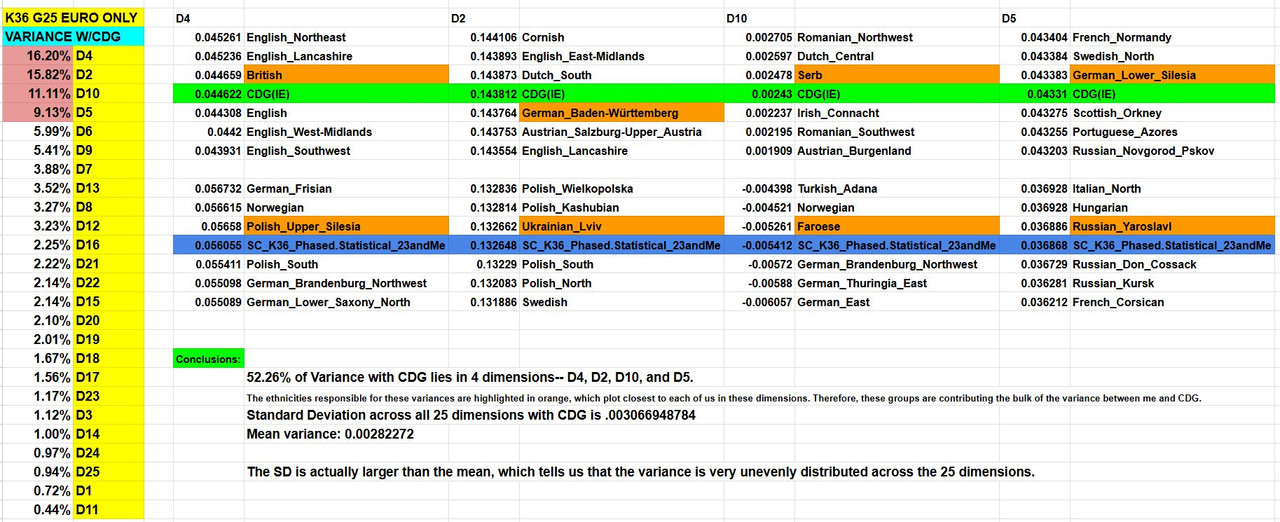Click the Austrian_Burgenland cell
This screenshot has height=522, width=1280.
tap(897, 151)
